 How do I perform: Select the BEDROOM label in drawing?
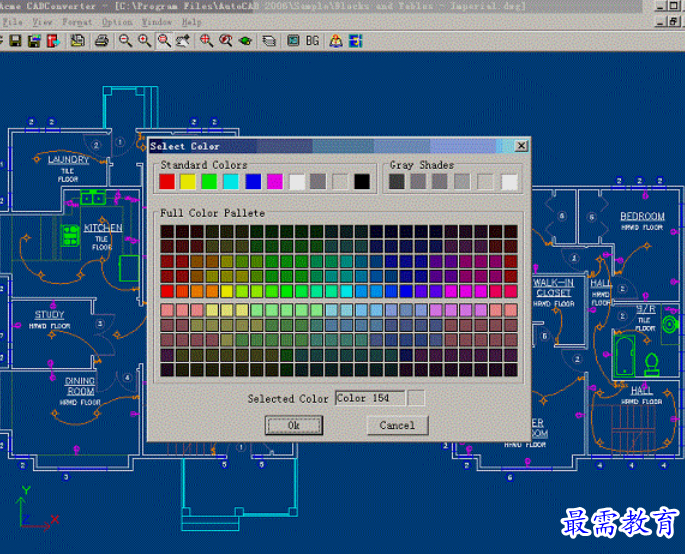(x=643, y=216)
